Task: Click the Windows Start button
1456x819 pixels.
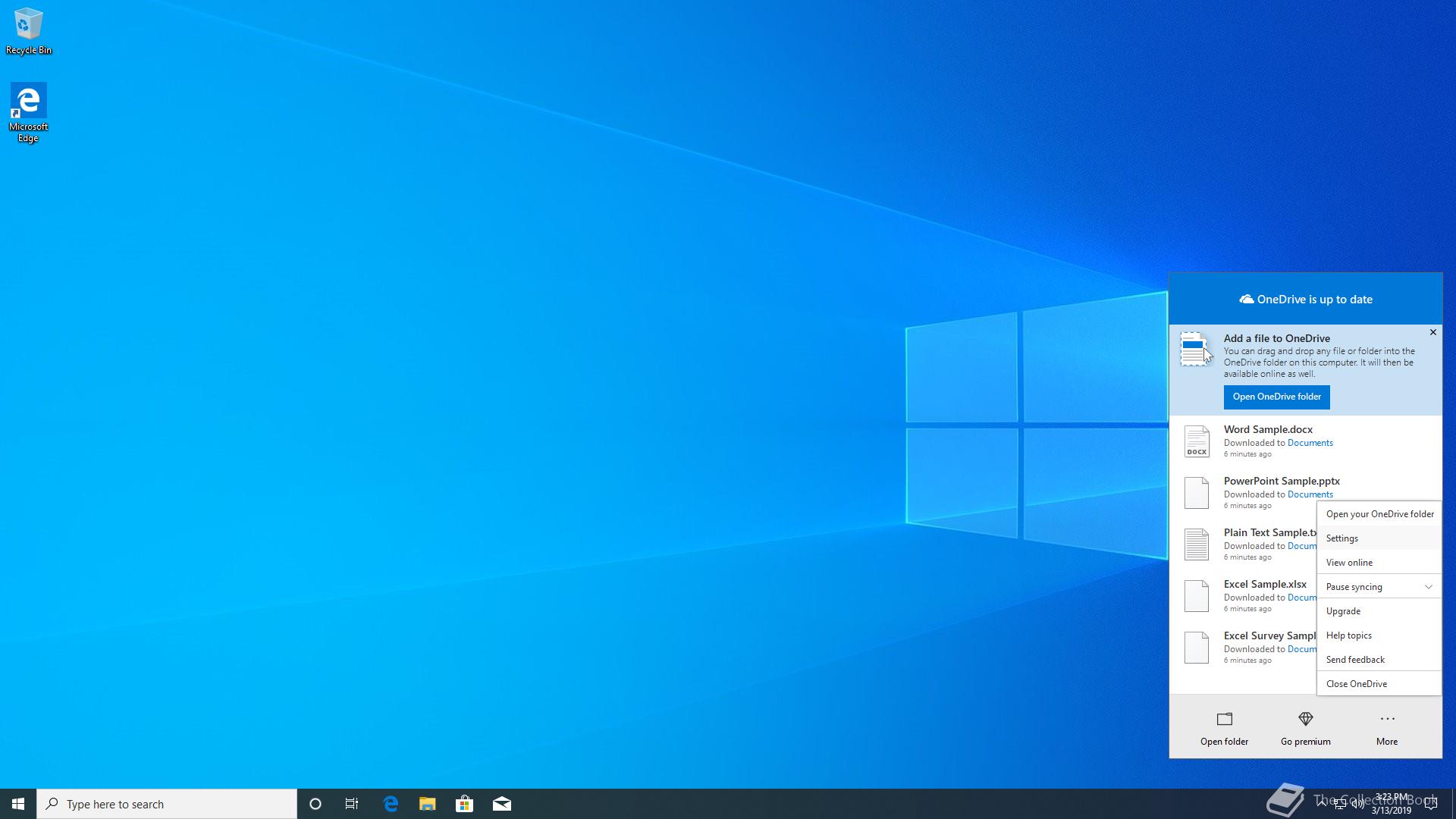Action: click(18, 804)
